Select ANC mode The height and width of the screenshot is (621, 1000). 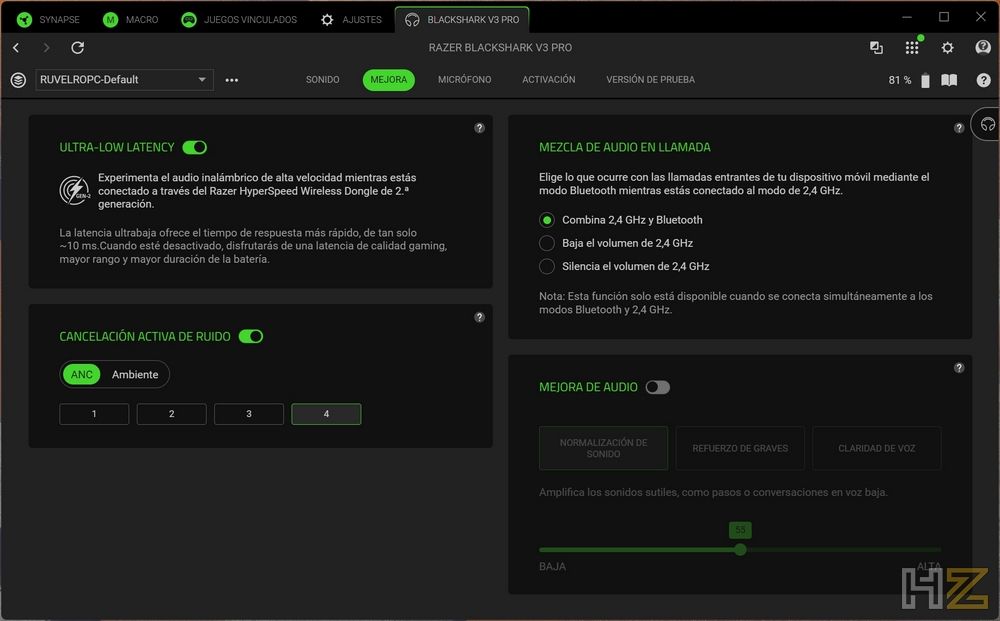(x=82, y=374)
